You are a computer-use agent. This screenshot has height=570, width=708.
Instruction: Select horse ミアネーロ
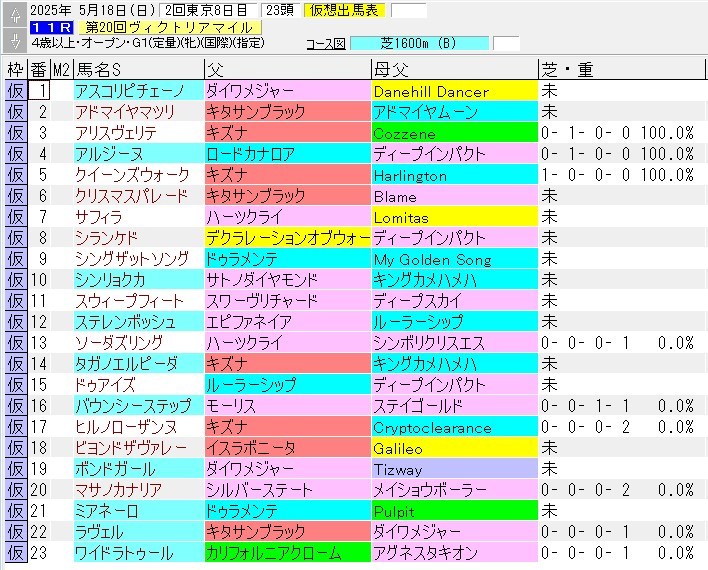click(139, 511)
